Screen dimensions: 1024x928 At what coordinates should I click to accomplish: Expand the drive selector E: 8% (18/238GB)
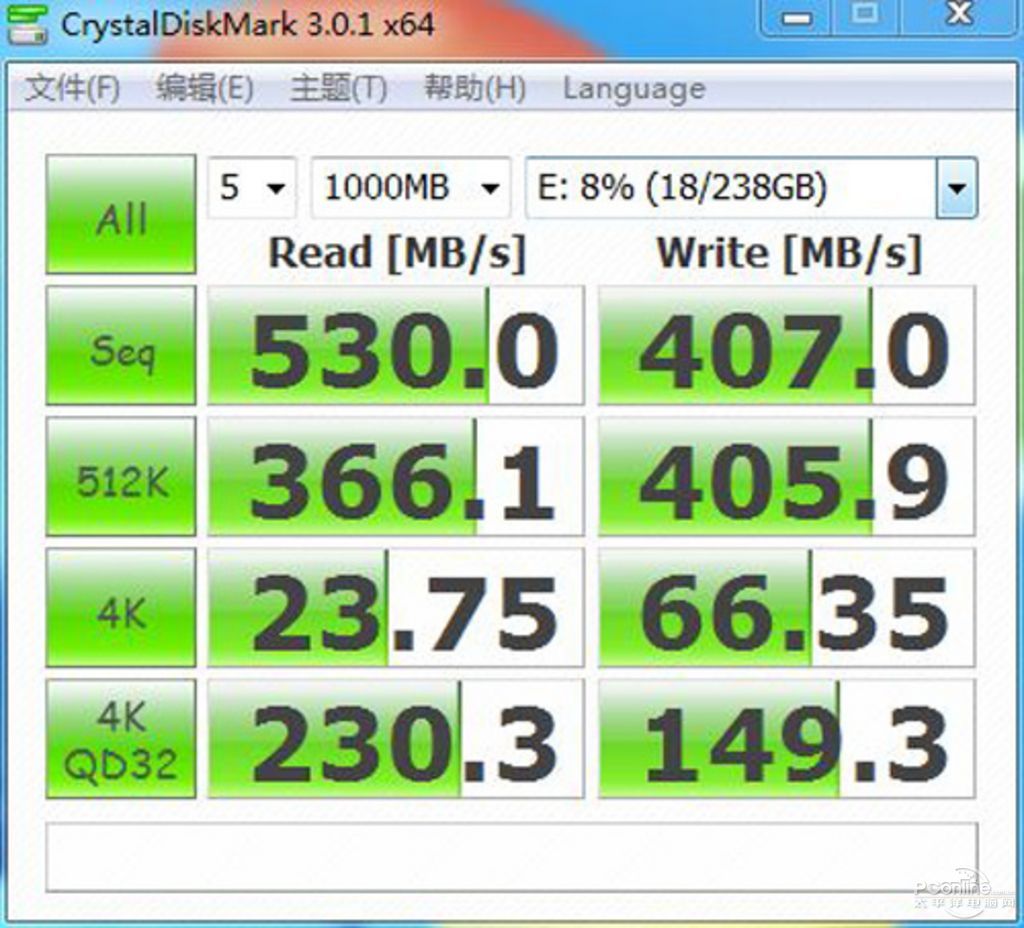(752, 188)
